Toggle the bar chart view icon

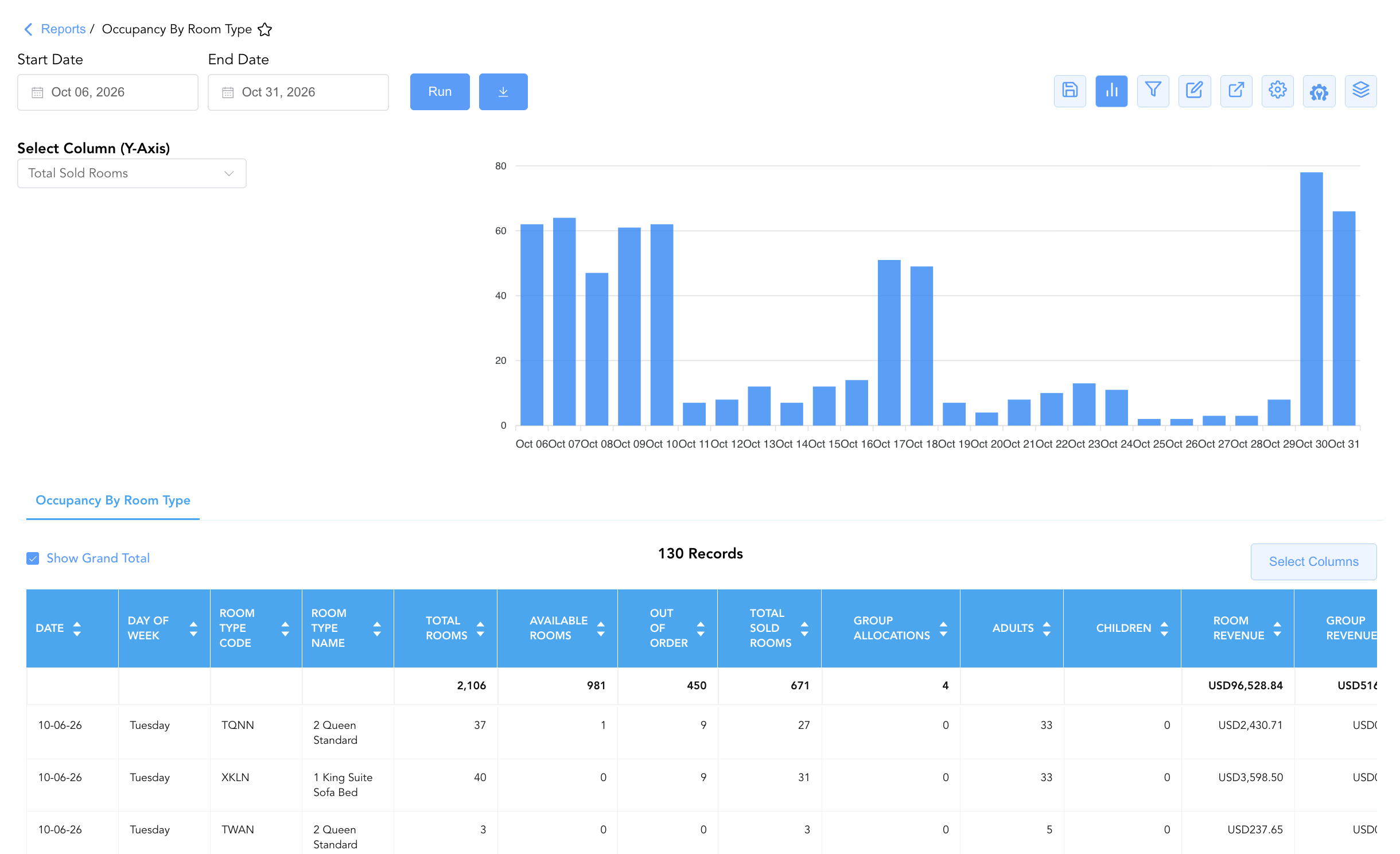[x=1111, y=91]
